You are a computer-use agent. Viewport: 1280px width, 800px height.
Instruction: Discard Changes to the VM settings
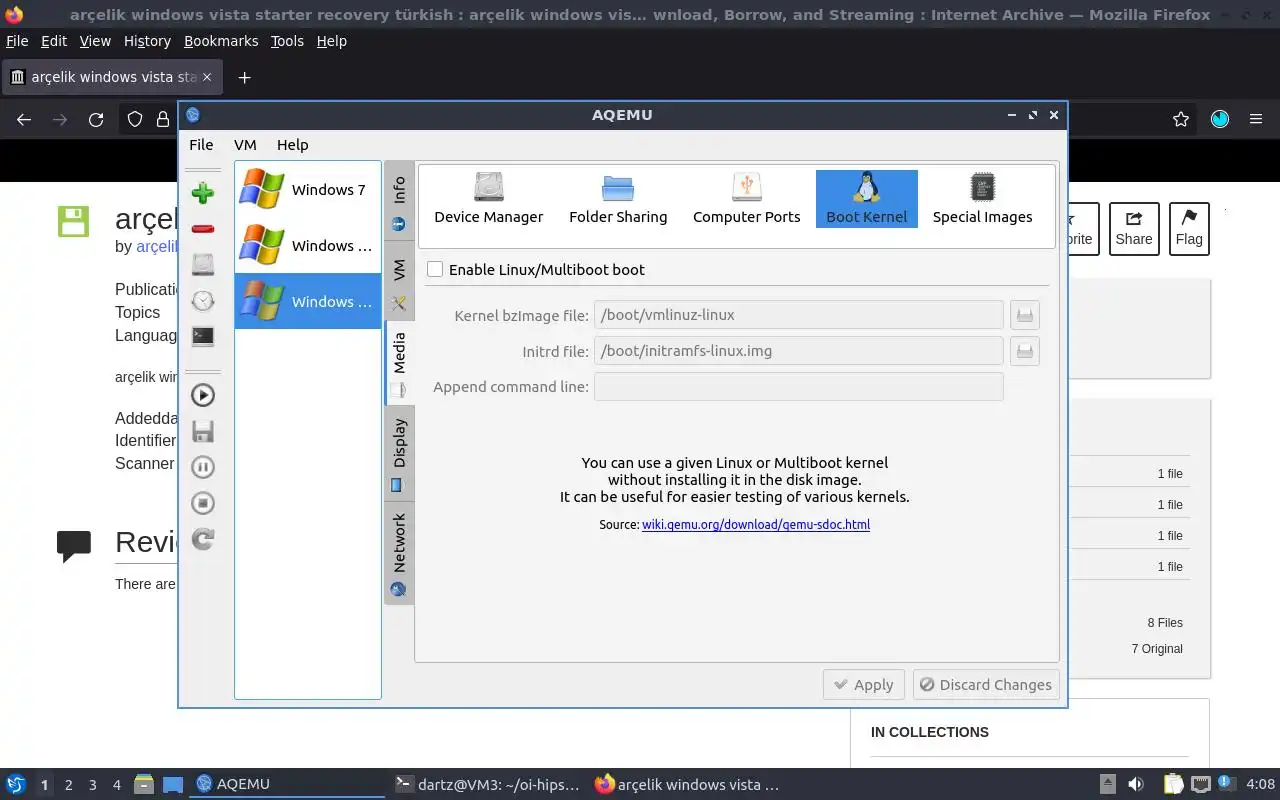[x=986, y=685]
